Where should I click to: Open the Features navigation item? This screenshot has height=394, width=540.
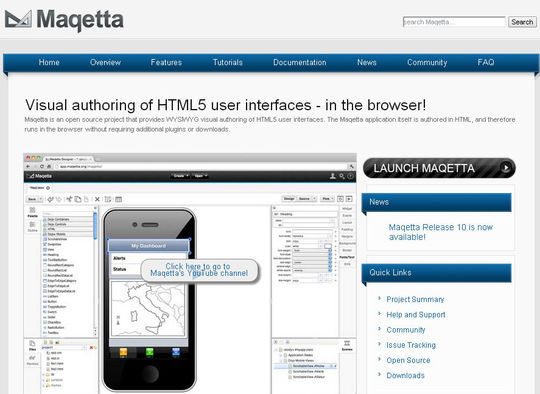click(x=166, y=62)
